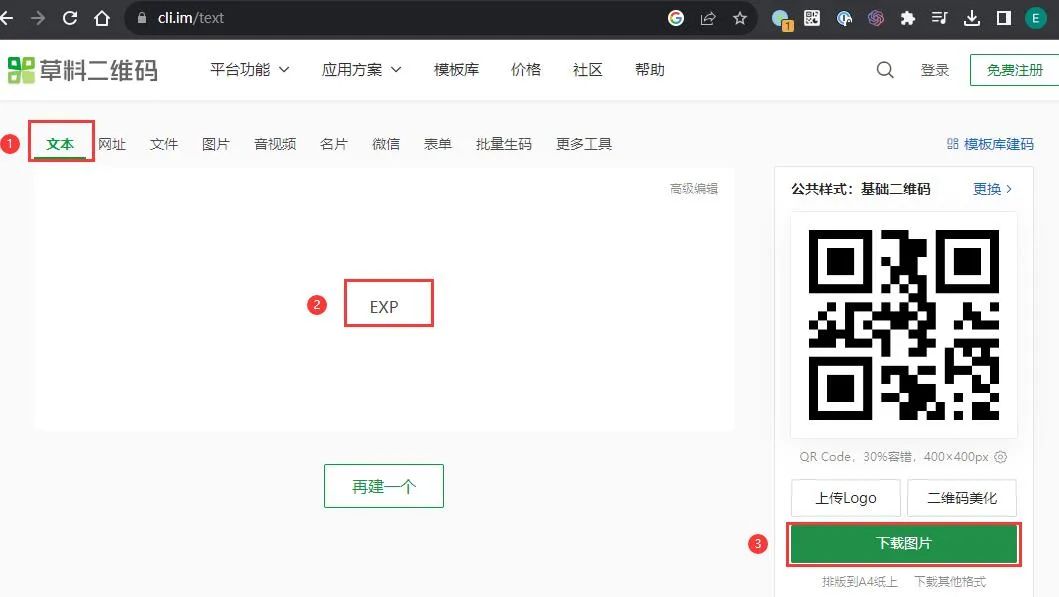Click the blue shield extension icon

point(844,18)
